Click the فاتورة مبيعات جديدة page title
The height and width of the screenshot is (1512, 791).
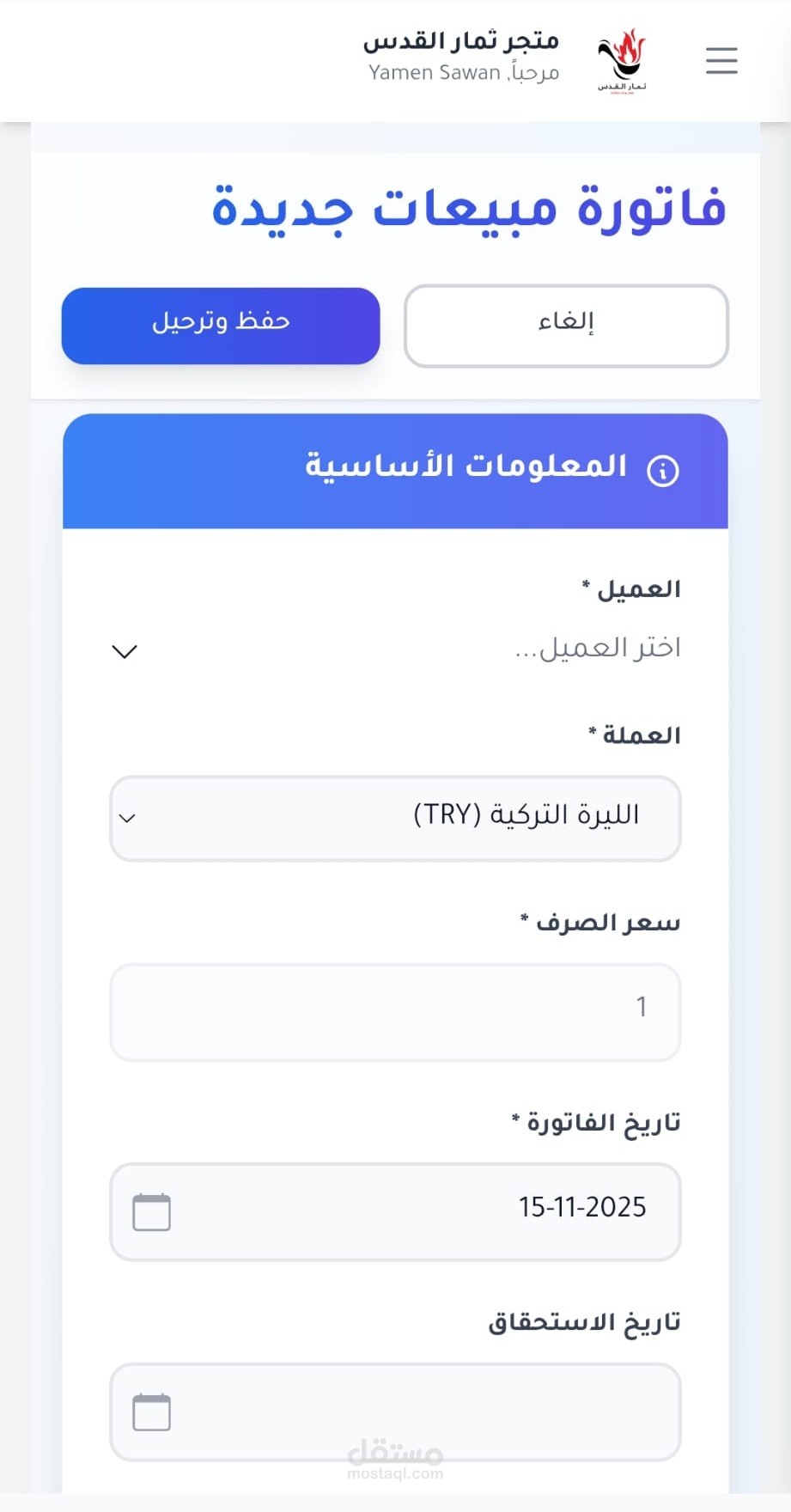pyautogui.click(x=469, y=208)
